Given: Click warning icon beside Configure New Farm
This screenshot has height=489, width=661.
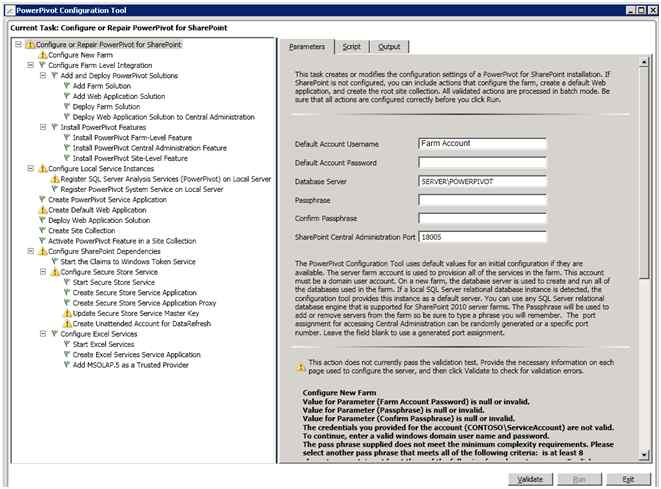Looking at the screenshot, I should 42,55.
